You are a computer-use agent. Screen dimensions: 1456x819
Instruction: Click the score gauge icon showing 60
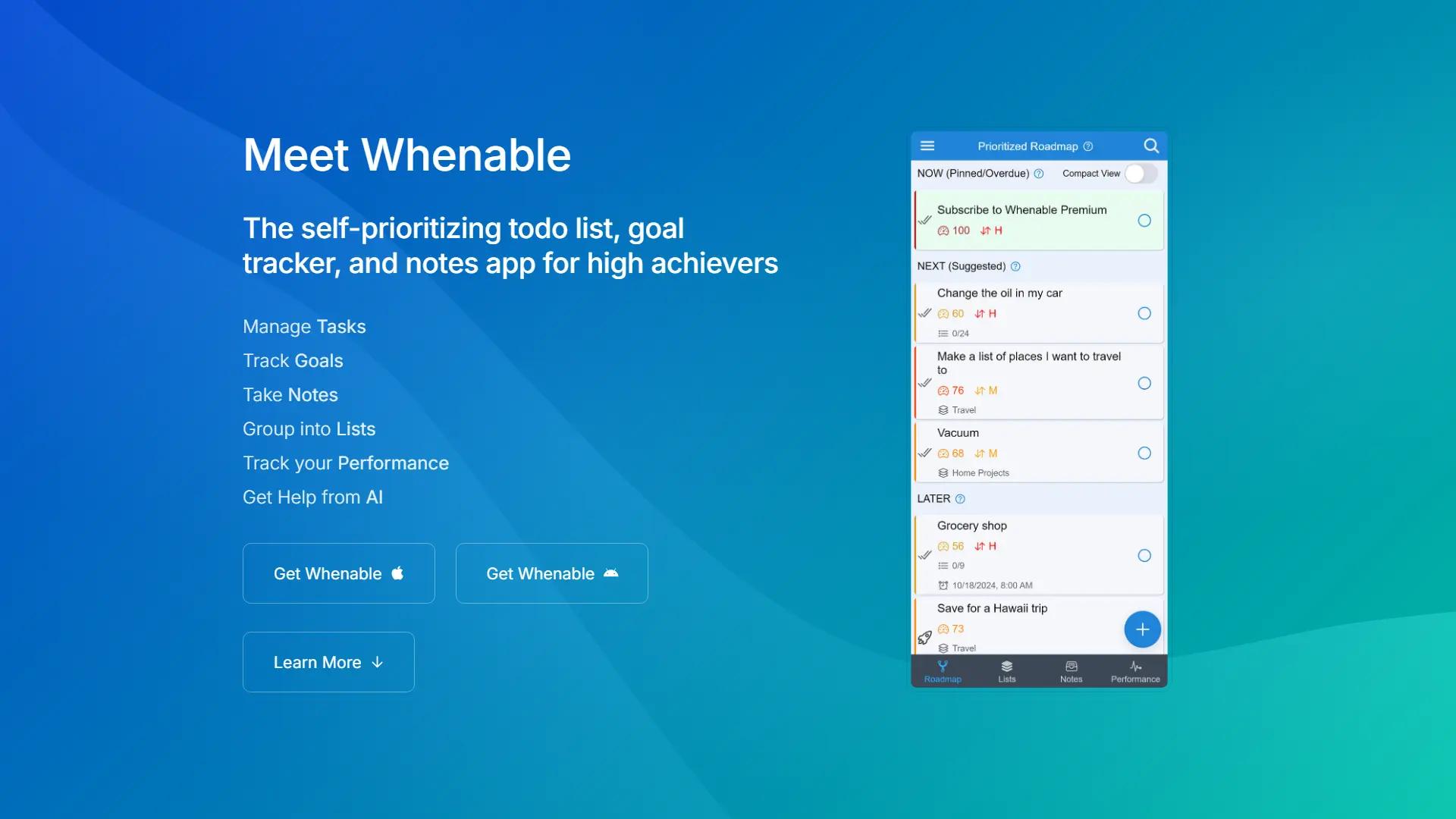(943, 314)
